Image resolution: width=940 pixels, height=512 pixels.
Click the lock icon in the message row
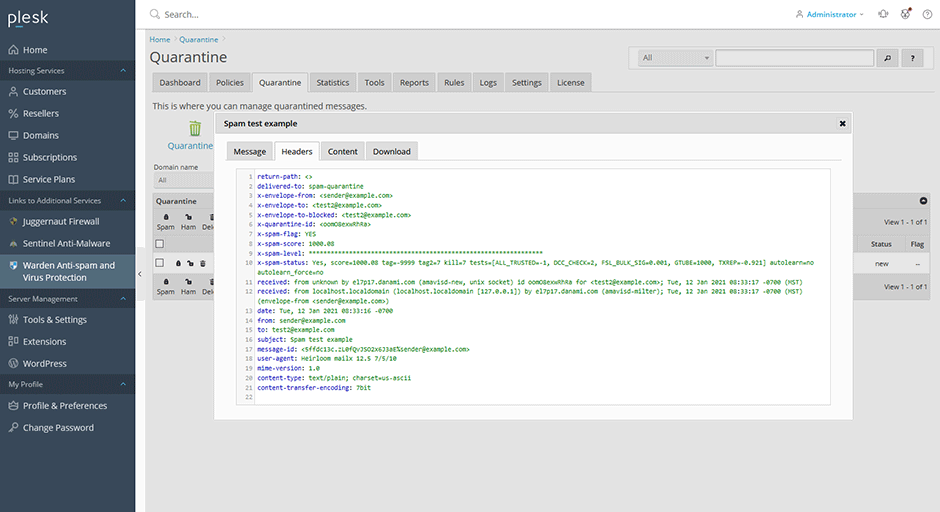click(178, 263)
